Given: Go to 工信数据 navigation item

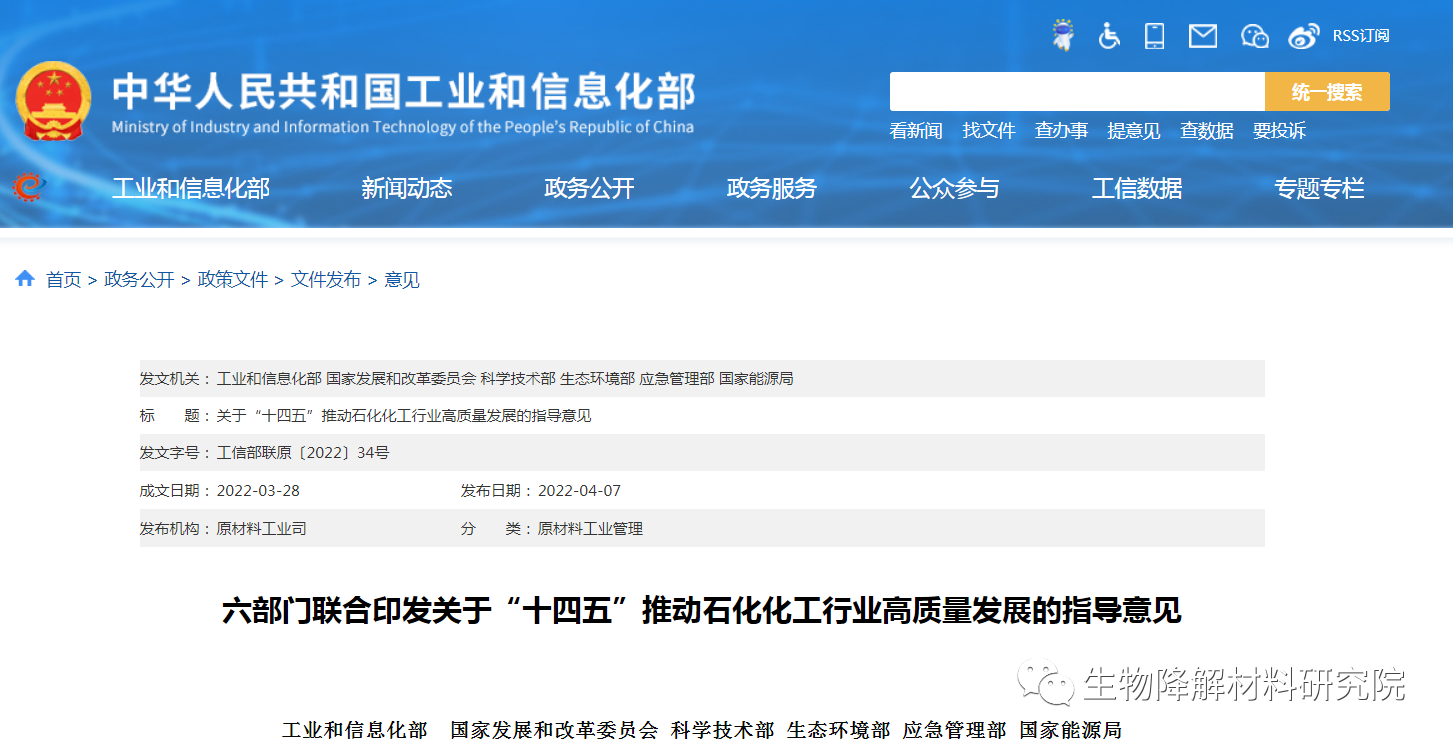Looking at the screenshot, I should click(x=1137, y=188).
